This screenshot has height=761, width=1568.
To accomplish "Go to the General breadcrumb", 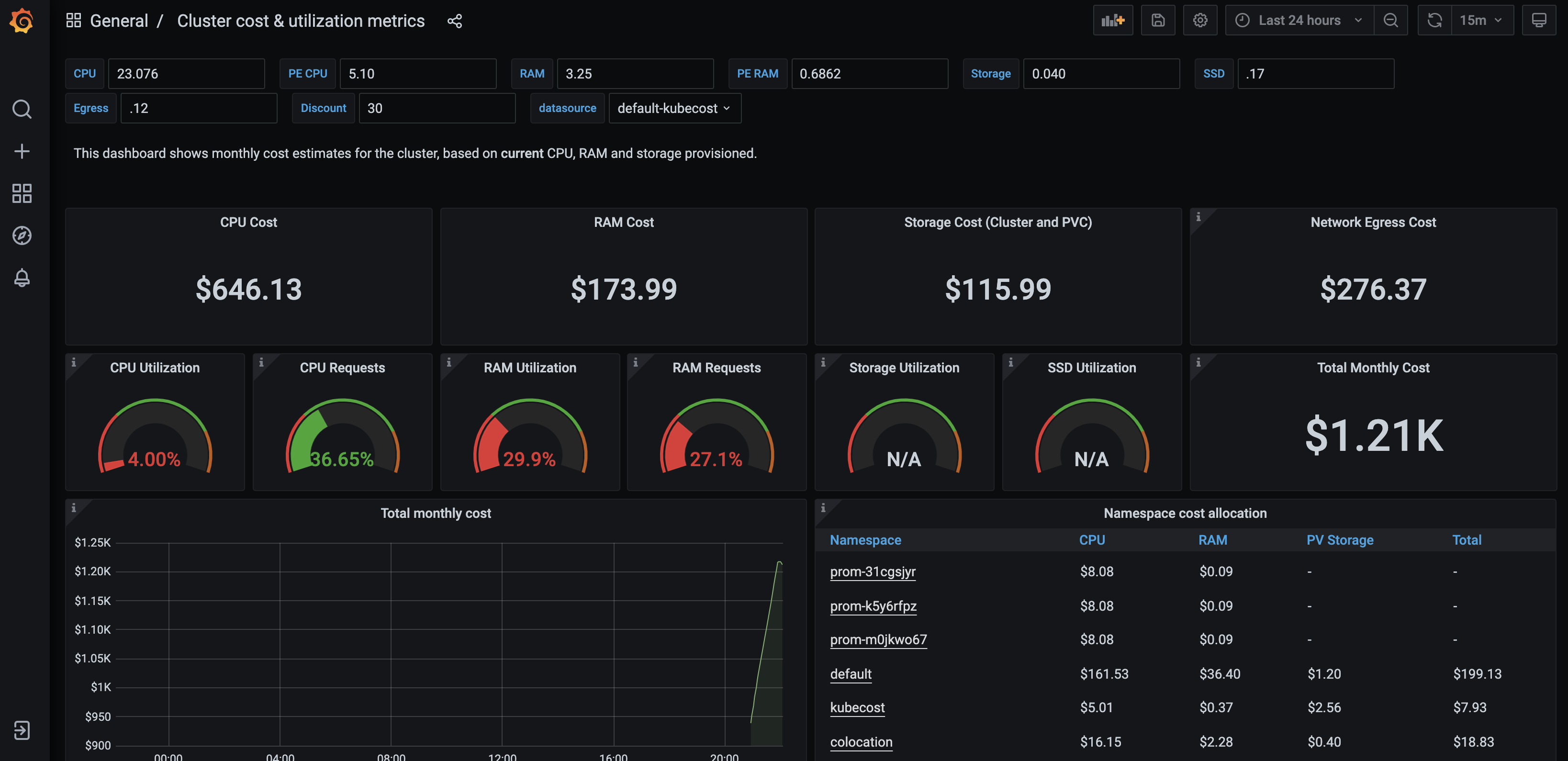I will pos(119,20).
